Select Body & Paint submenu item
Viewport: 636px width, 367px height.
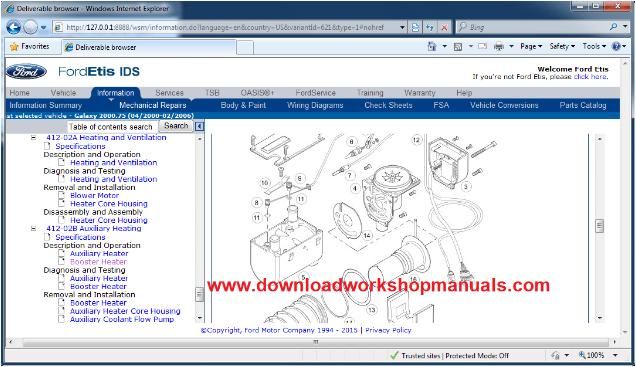click(243, 105)
